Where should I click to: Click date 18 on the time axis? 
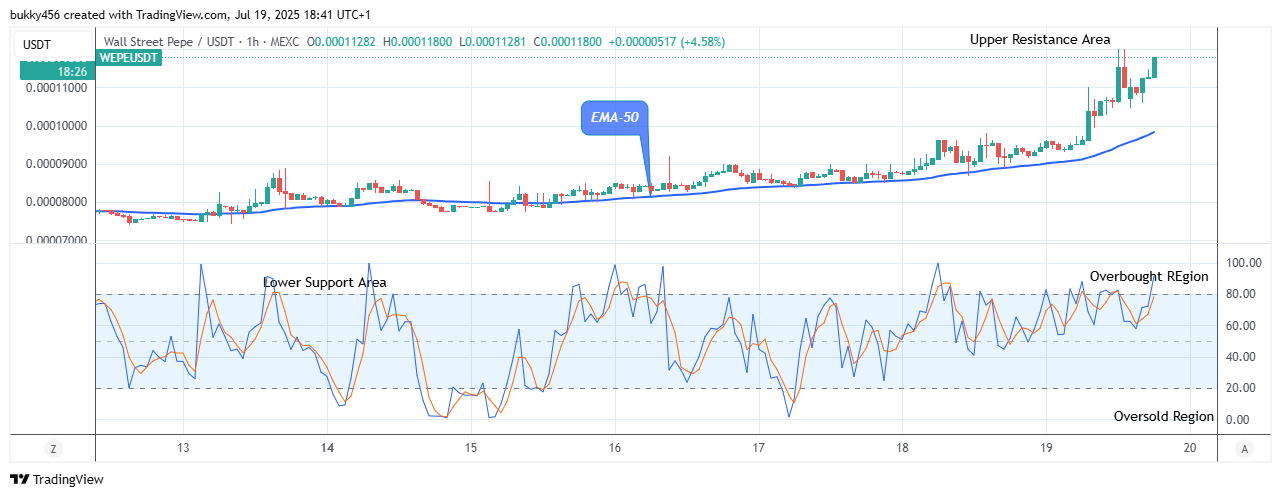[903, 449]
